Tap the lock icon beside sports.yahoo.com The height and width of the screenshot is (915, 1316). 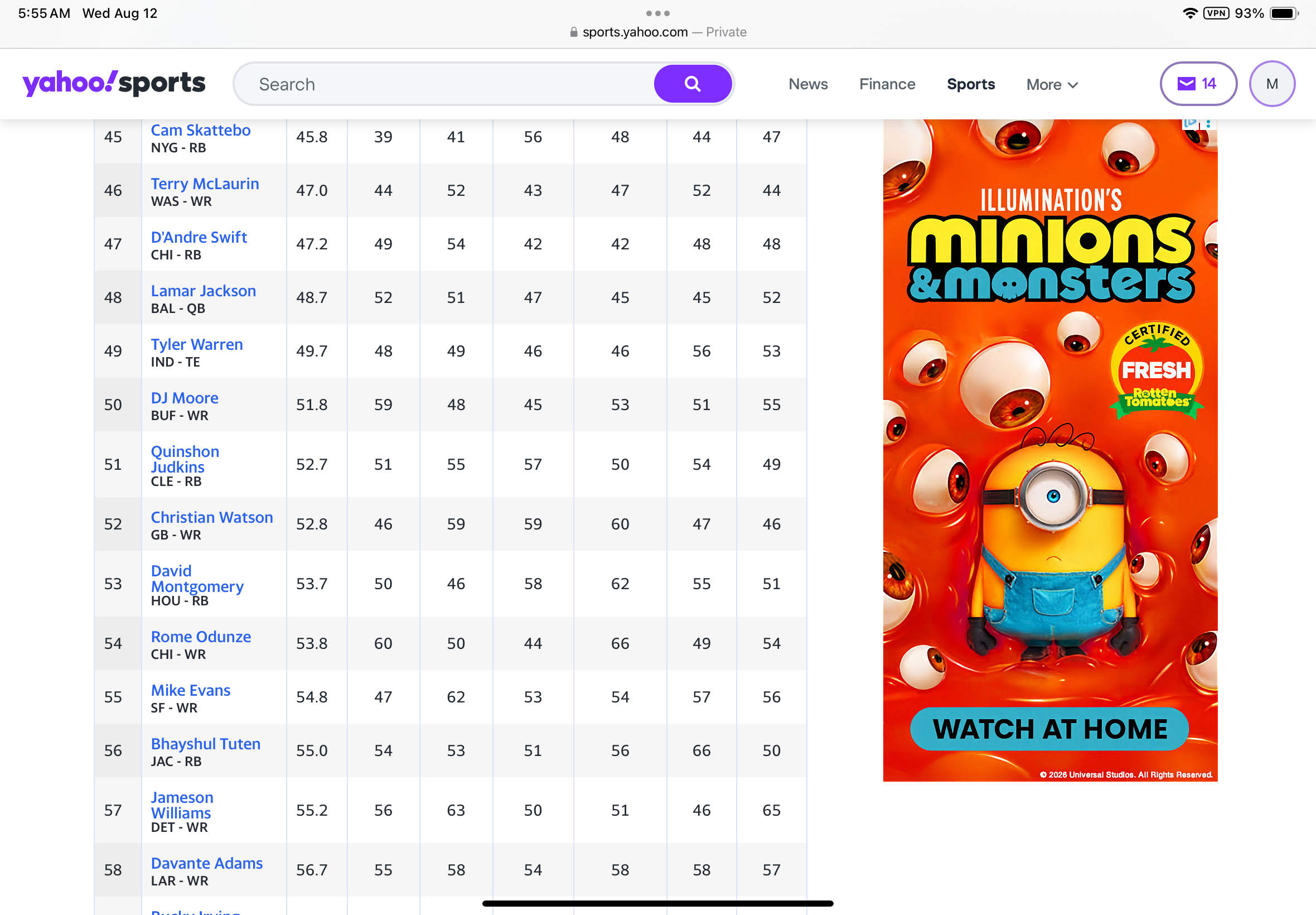point(573,32)
